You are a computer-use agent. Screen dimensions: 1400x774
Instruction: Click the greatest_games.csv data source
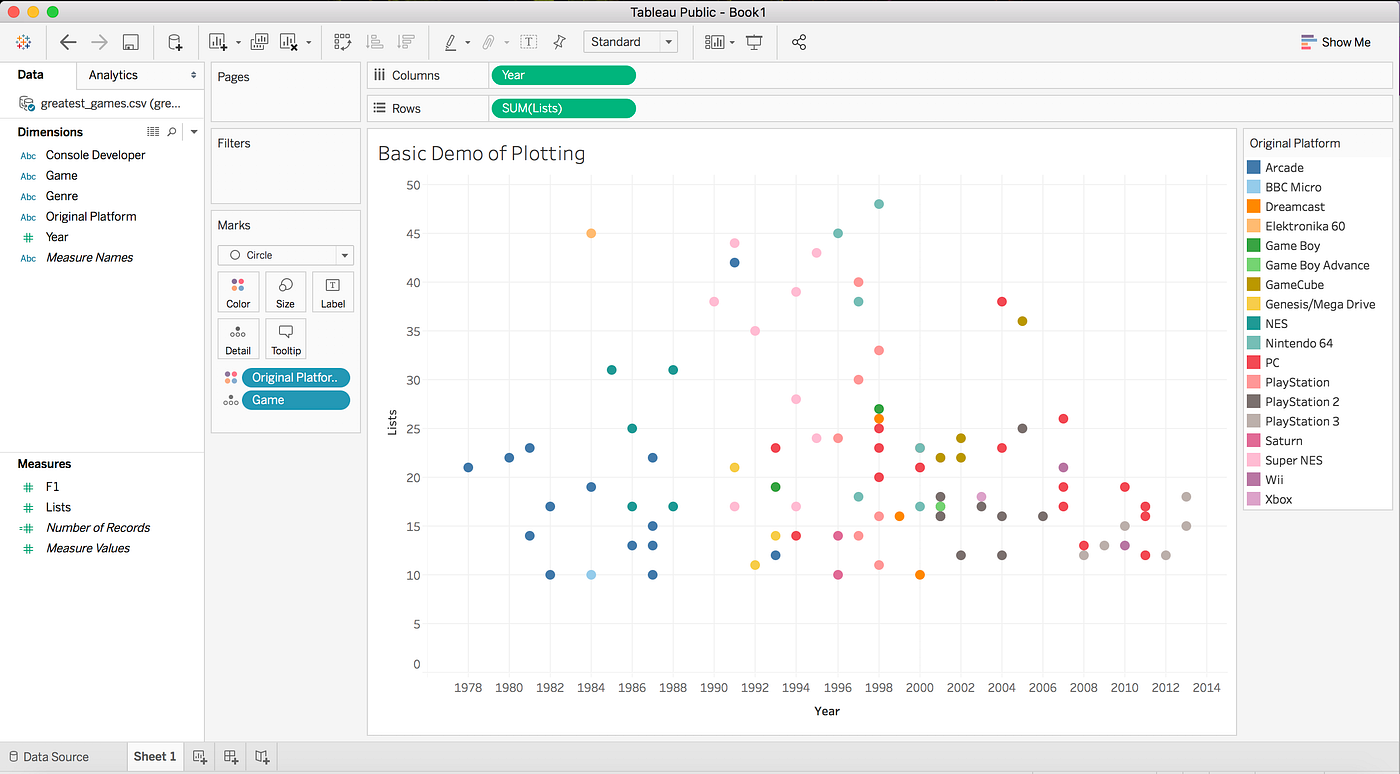[x=99, y=103]
